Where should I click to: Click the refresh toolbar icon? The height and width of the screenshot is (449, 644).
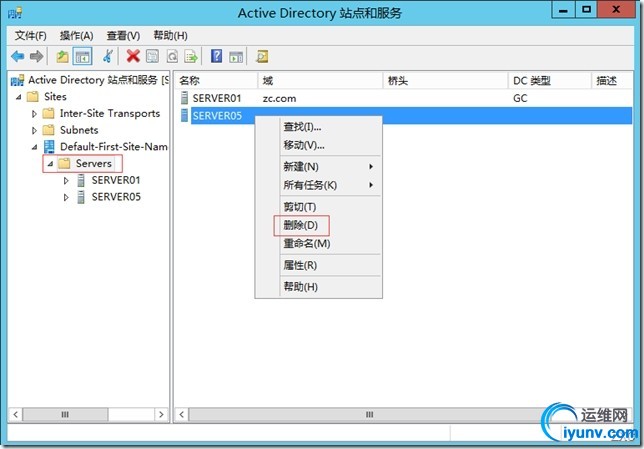[x=172, y=56]
